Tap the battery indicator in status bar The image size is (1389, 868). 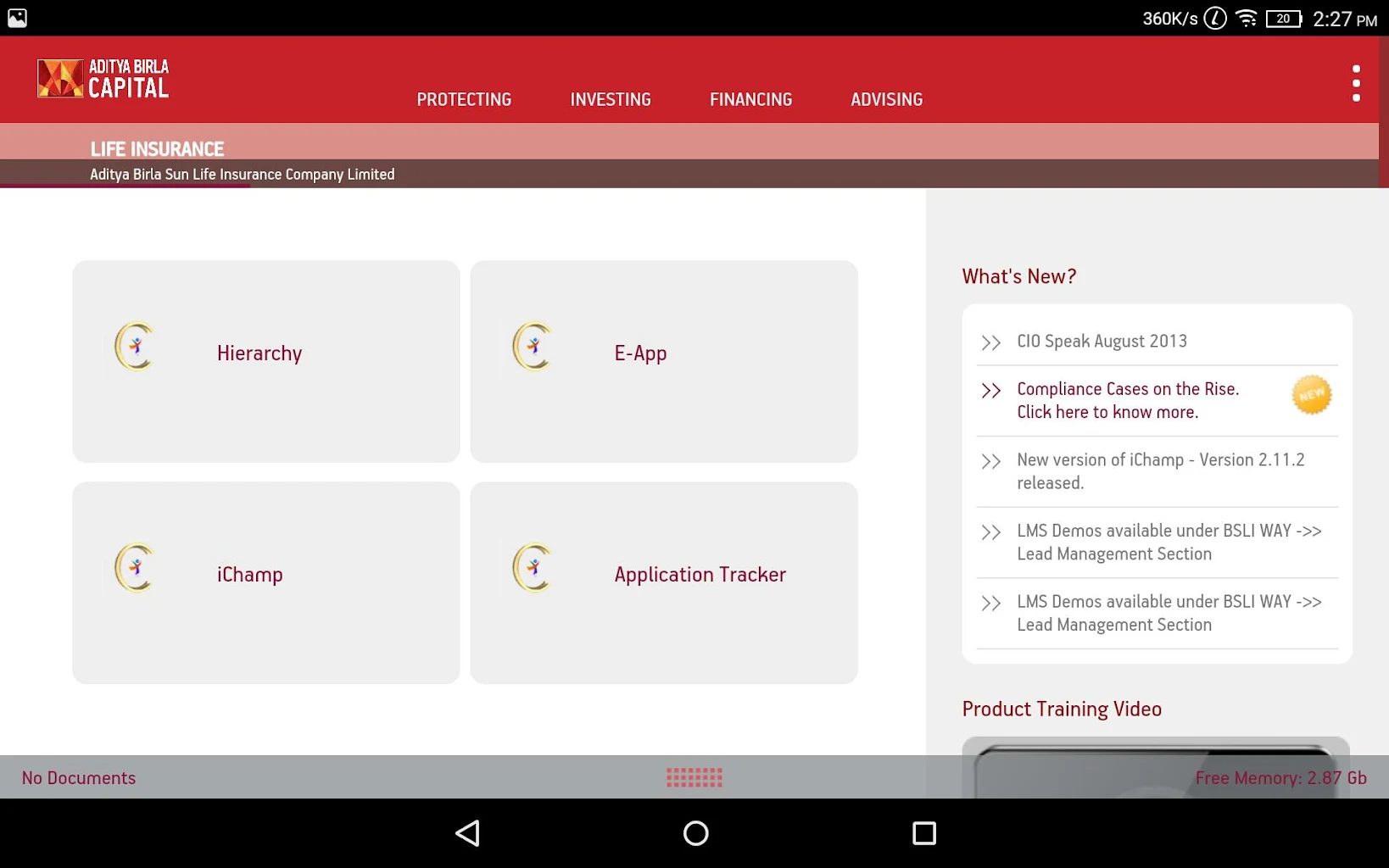pyautogui.click(x=1284, y=19)
